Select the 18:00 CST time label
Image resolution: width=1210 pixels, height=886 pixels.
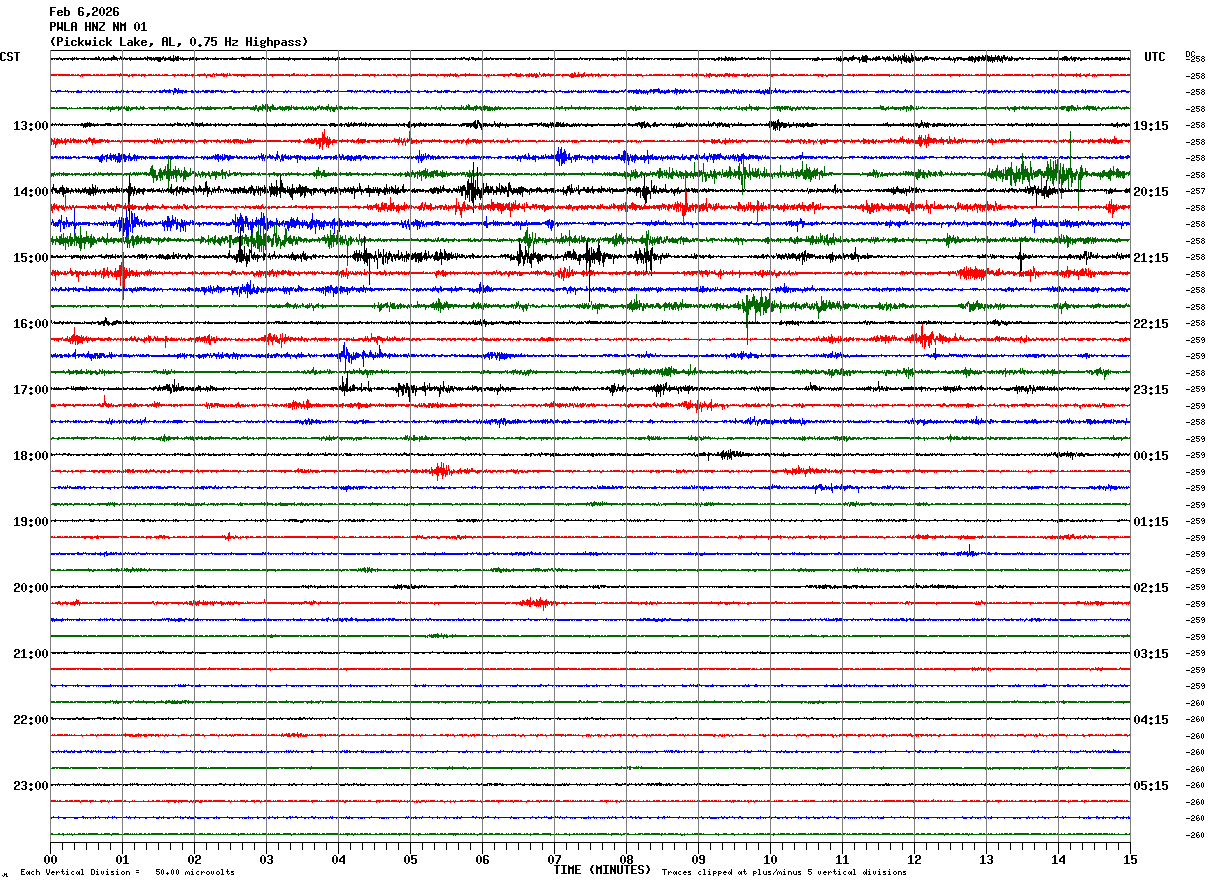click(31, 456)
